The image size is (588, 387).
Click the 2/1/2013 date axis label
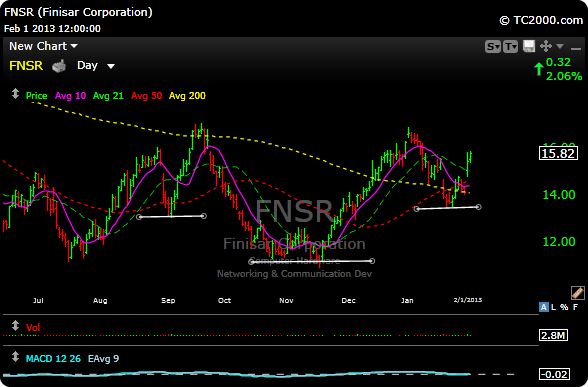tap(468, 300)
